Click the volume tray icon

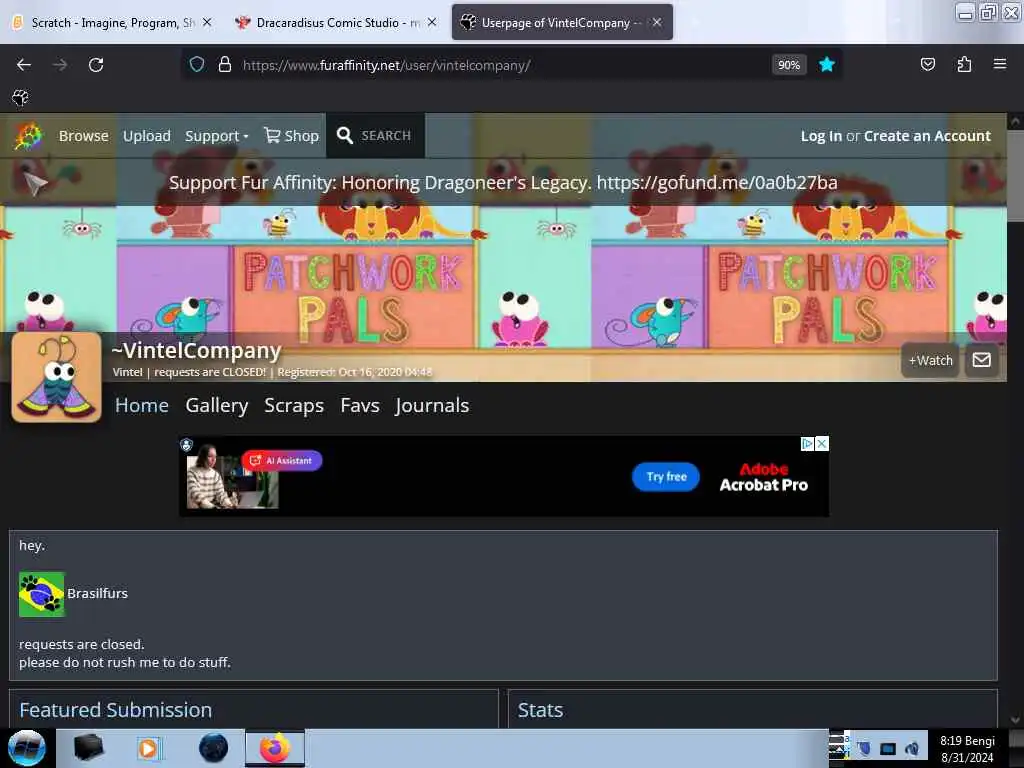click(912, 748)
